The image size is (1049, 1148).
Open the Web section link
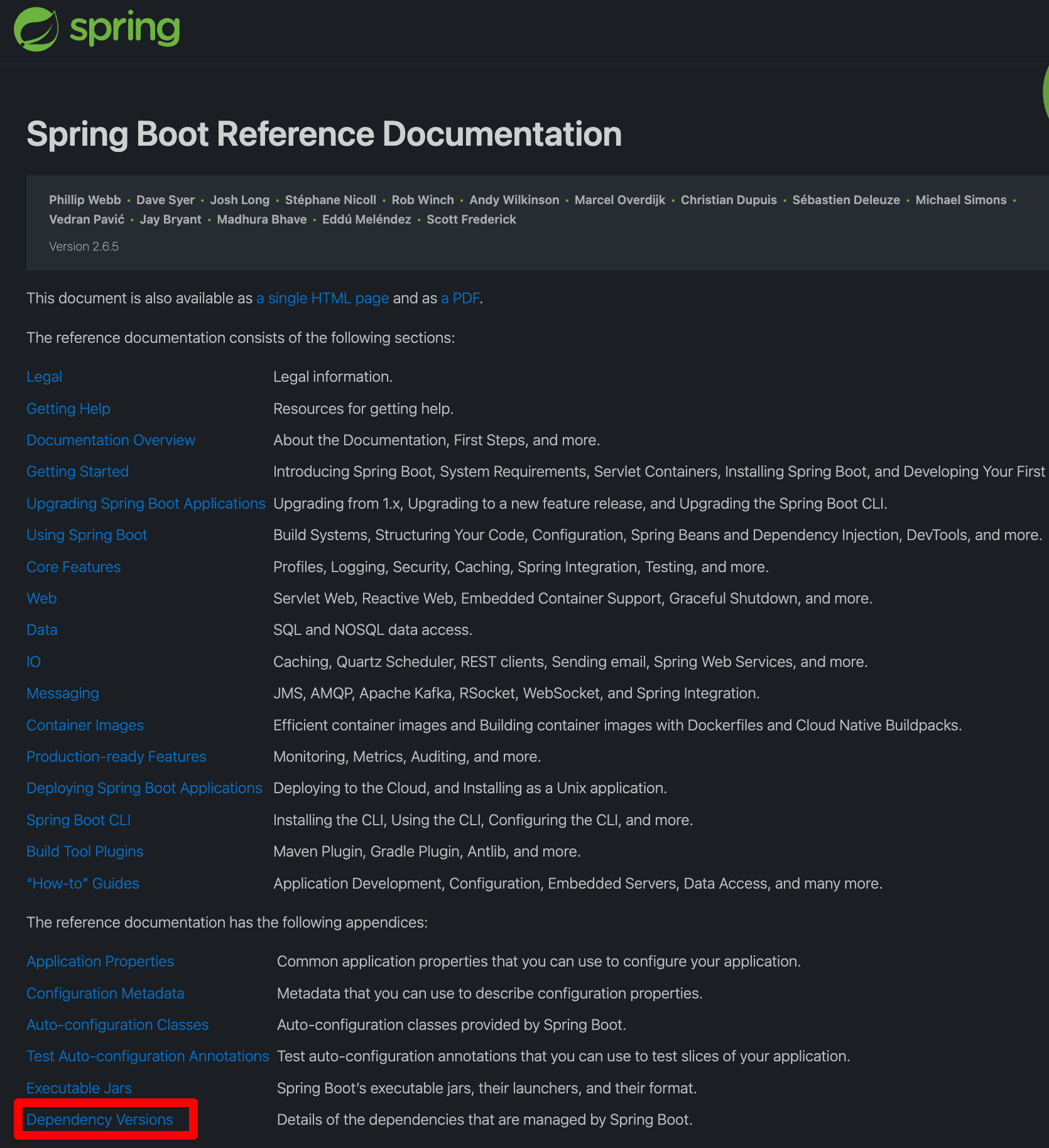(x=41, y=598)
